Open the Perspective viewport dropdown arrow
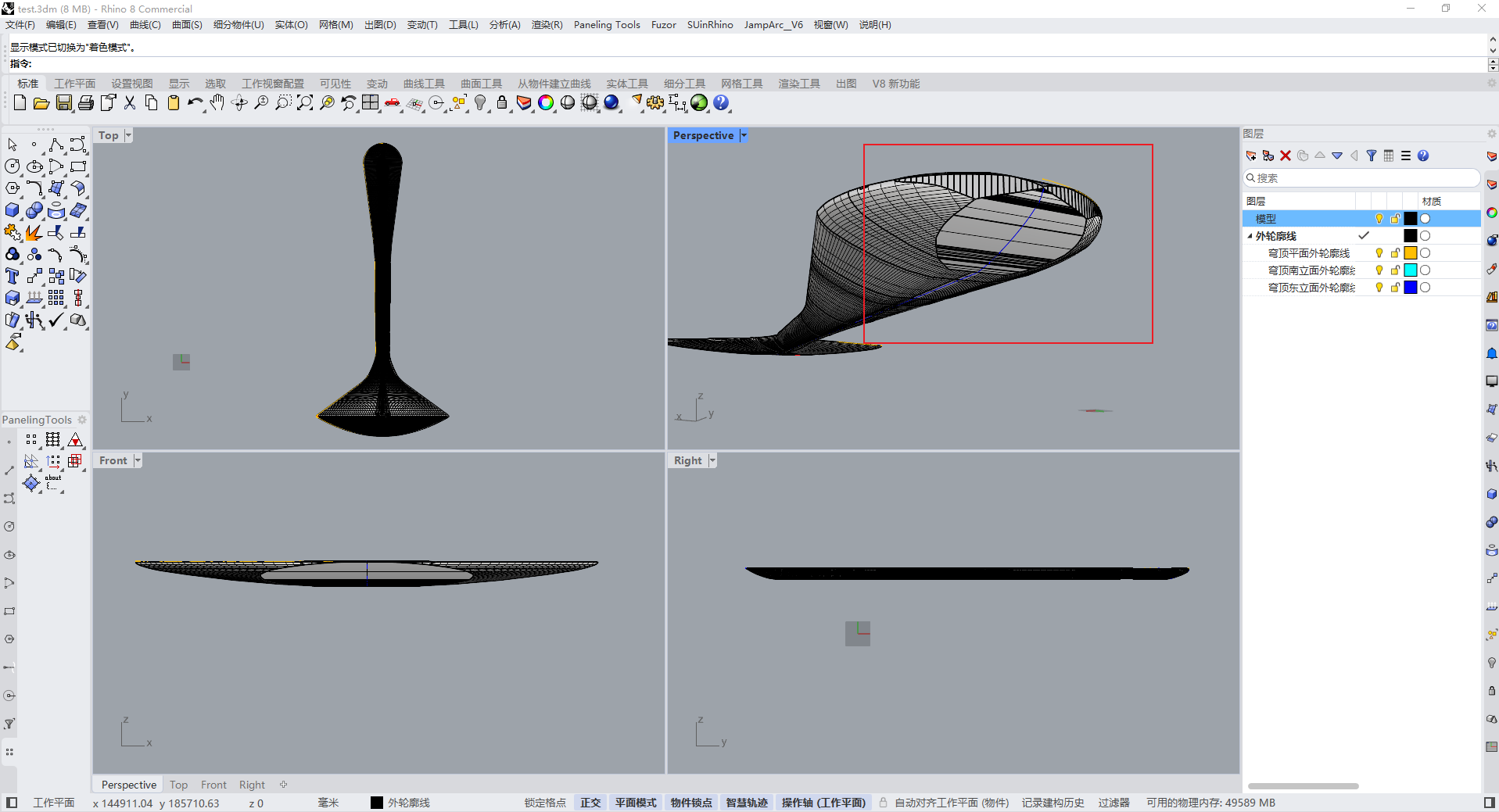The image size is (1499, 812). pyautogui.click(x=744, y=135)
